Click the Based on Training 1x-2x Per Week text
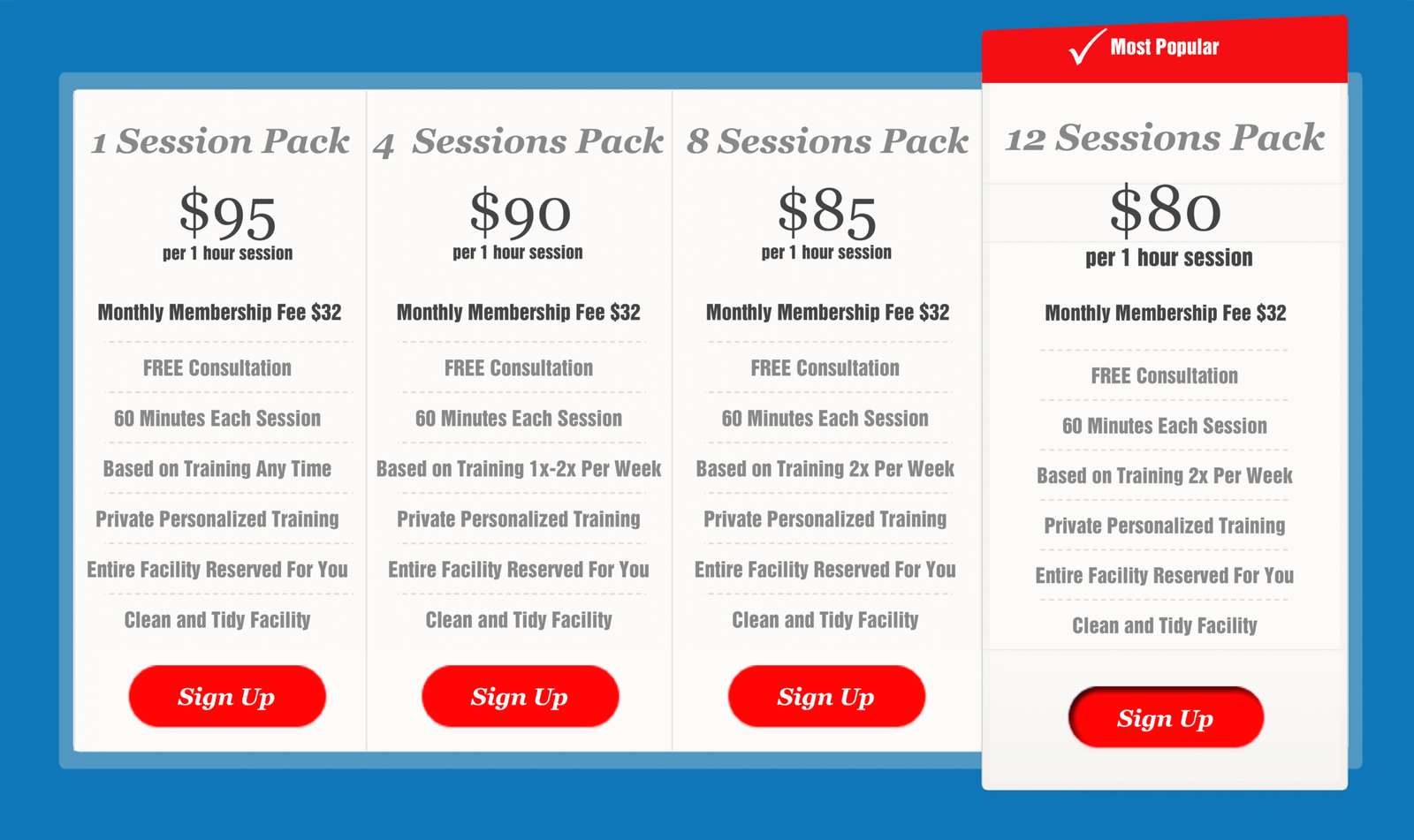The height and width of the screenshot is (840, 1414). [519, 469]
